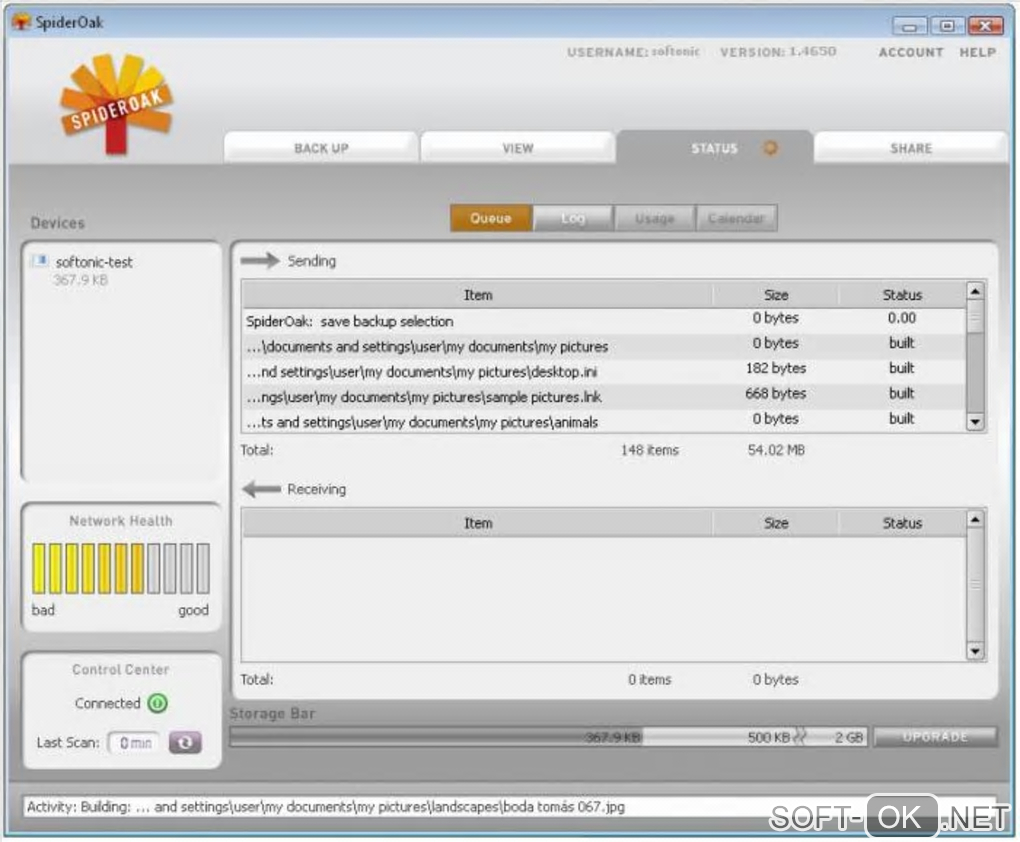
Task: Click the Storage Bar usage indicator
Action: (548, 737)
